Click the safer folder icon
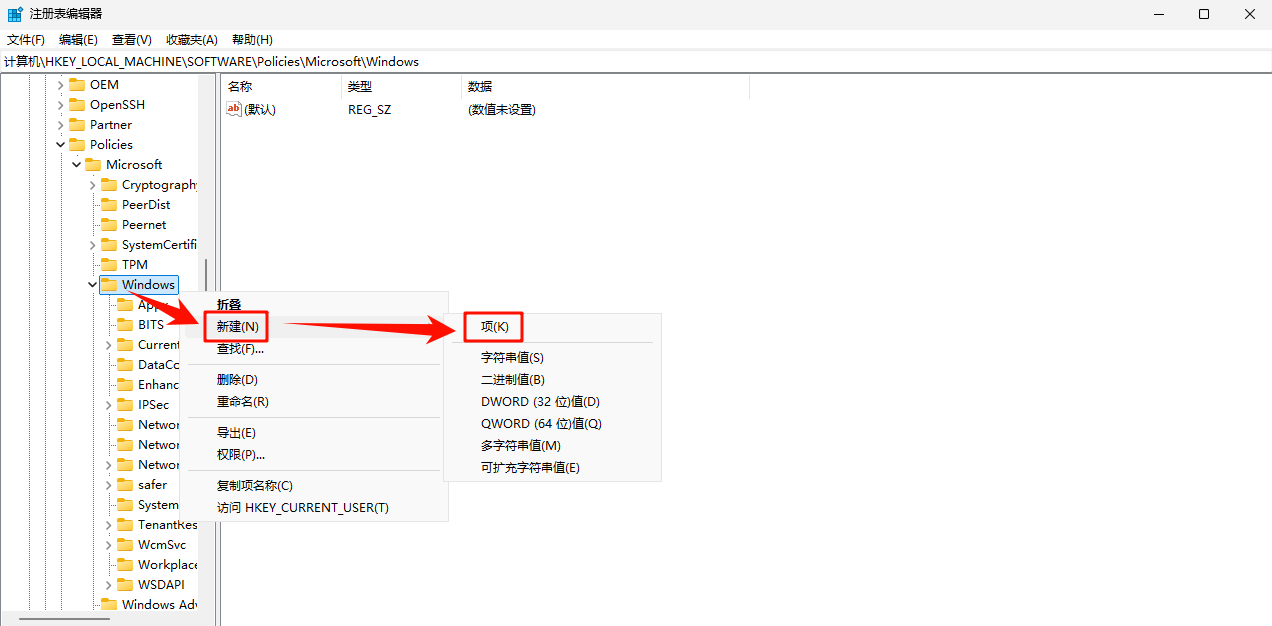Viewport: 1272px width, 626px height. (126, 484)
